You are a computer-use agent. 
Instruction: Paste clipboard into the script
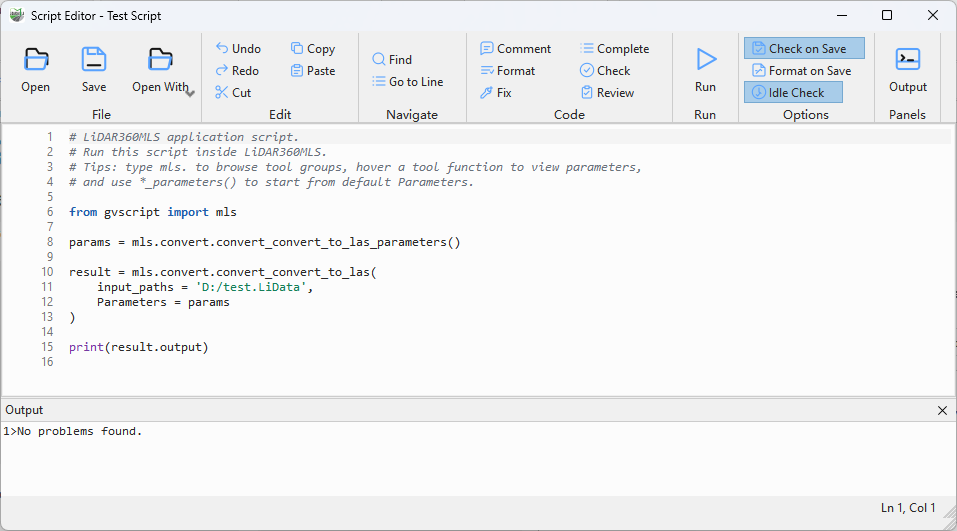click(313, 71)
